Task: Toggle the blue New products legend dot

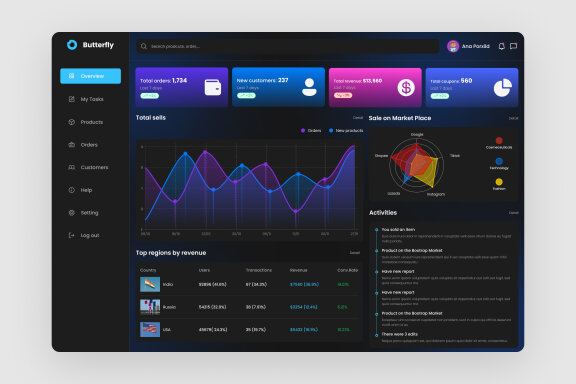Action: [331, 130]
